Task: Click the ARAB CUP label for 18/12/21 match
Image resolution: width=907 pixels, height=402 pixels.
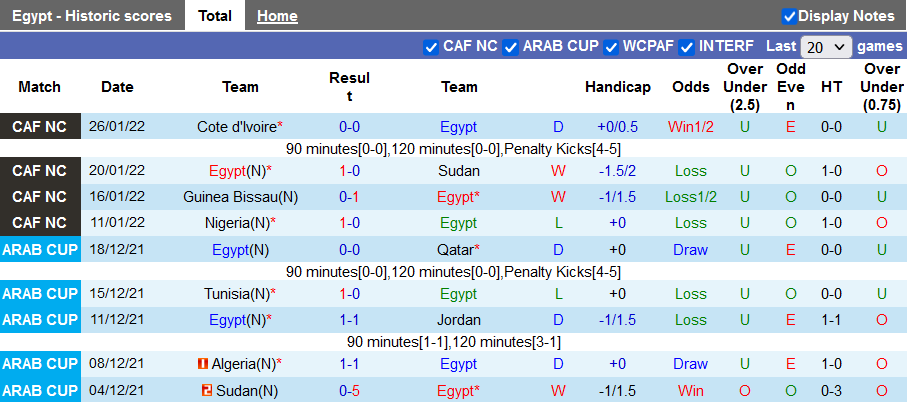Action: 40,250
